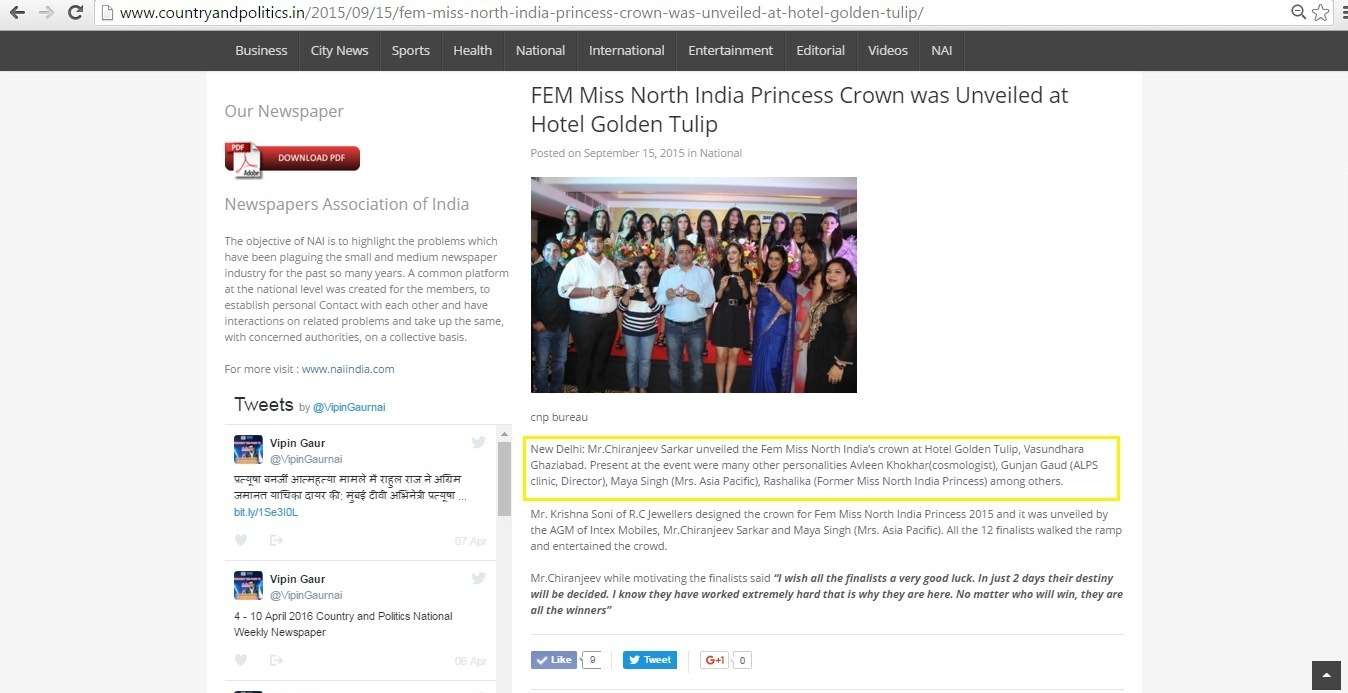Go to the Sports section
This screenshot has width=1348, height=693.
tap(410, 50)
